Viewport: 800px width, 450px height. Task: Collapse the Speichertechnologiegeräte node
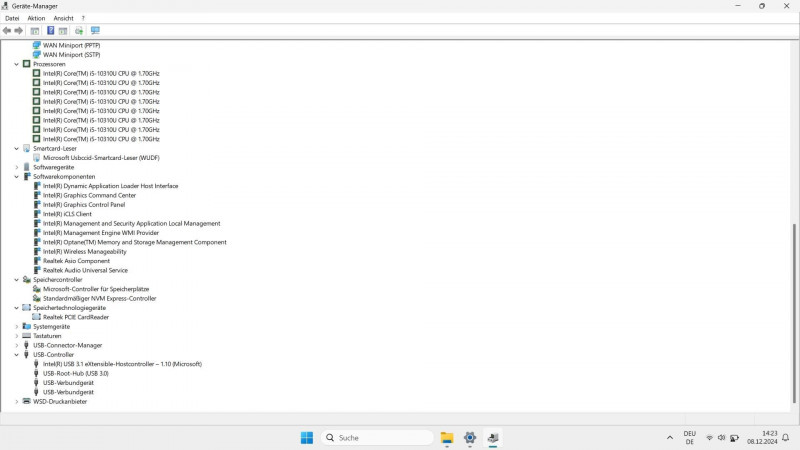pos(16,308)
